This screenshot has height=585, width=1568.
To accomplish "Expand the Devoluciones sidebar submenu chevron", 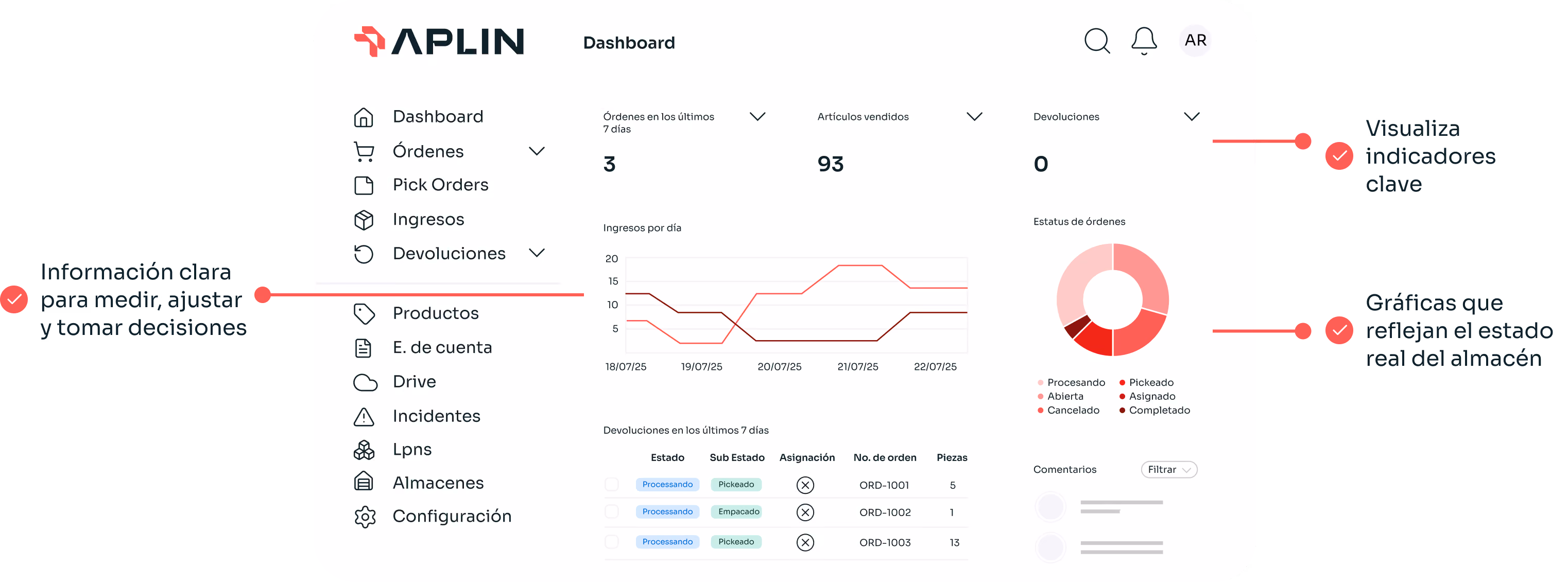I will pyautogui.click(x=536, y=252).
